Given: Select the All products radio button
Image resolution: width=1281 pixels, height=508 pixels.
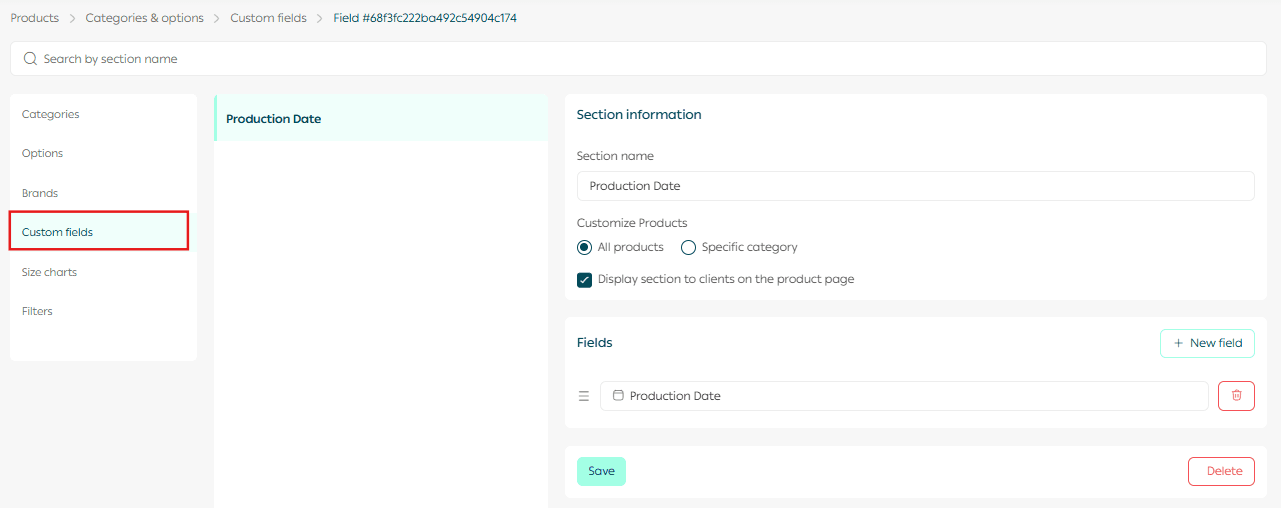Looking at the screenshot, I should [585, 247].
